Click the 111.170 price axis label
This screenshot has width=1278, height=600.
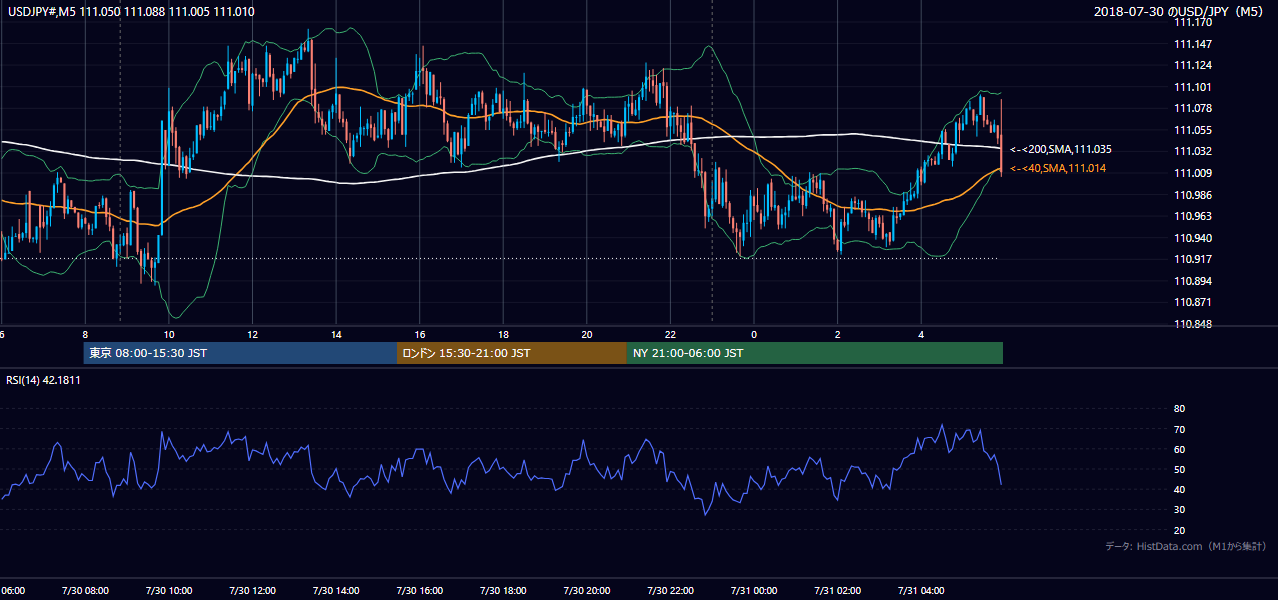tap(1193, 22)
